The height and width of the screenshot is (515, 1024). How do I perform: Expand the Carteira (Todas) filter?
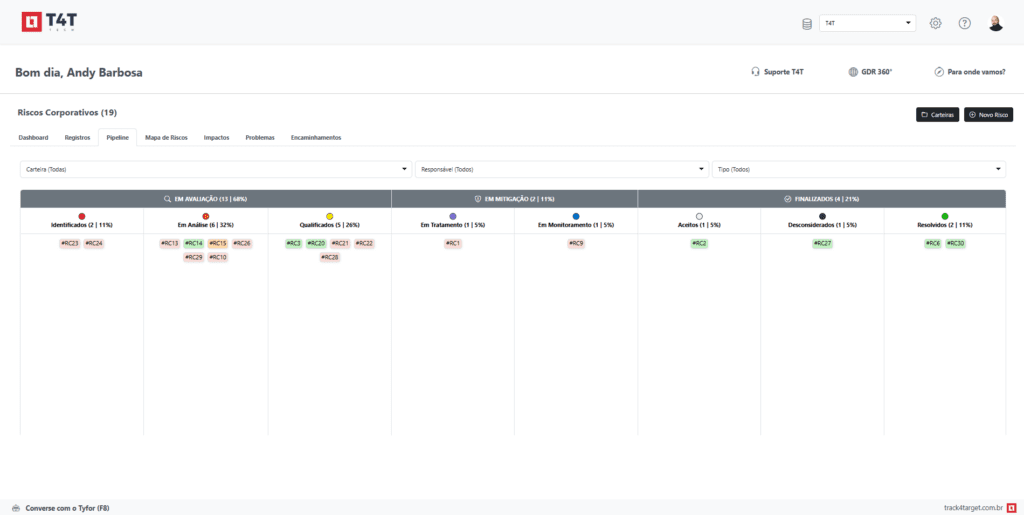point(215,169)
